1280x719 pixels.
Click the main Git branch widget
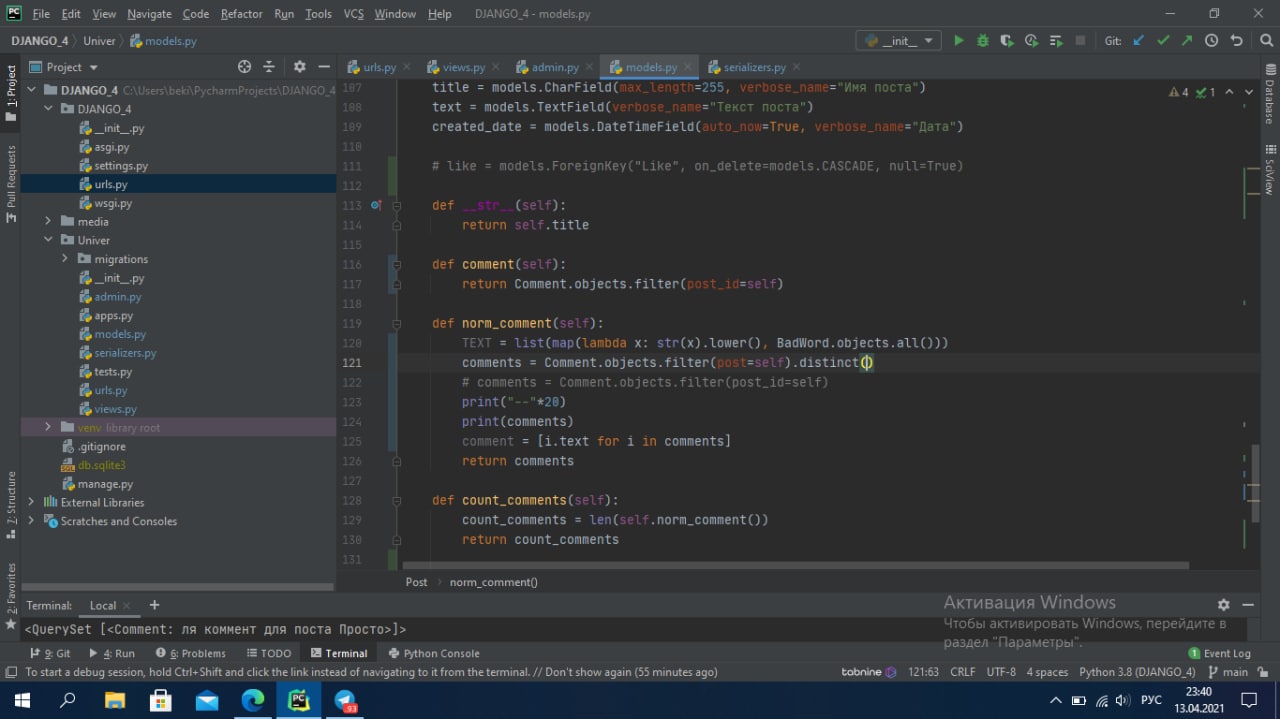(1228, 672)
